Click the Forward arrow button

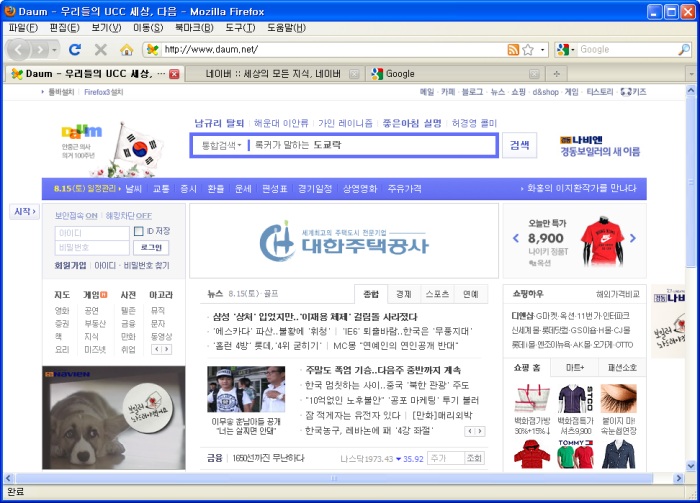(41, 50)
